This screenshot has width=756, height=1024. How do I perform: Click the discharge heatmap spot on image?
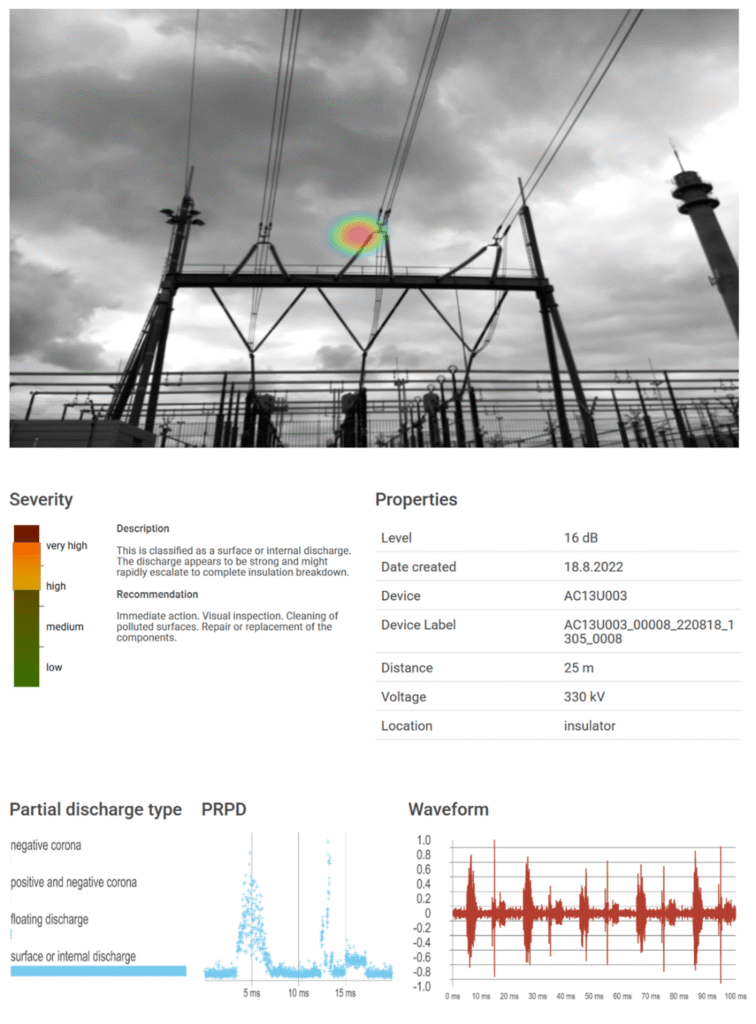[358, 234]
